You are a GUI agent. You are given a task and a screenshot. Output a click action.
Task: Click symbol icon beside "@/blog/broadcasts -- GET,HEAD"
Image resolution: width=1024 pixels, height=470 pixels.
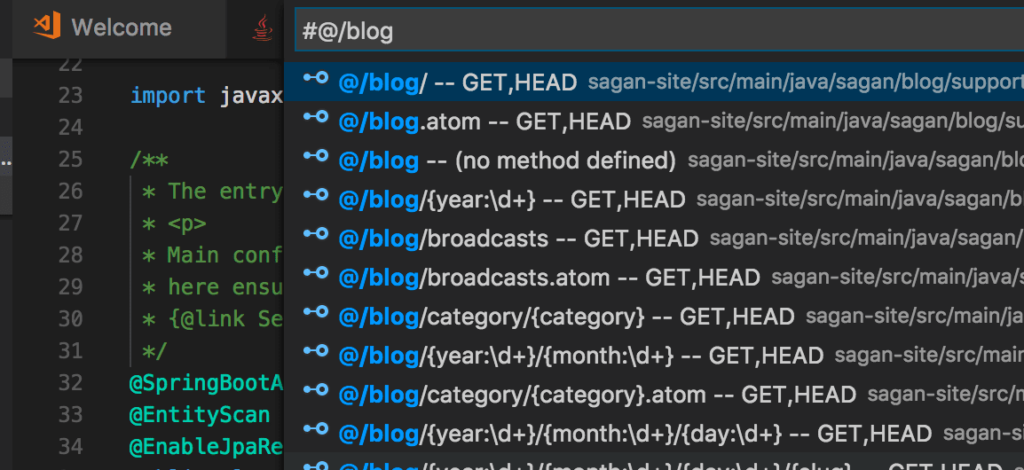(x=316, y=237)
